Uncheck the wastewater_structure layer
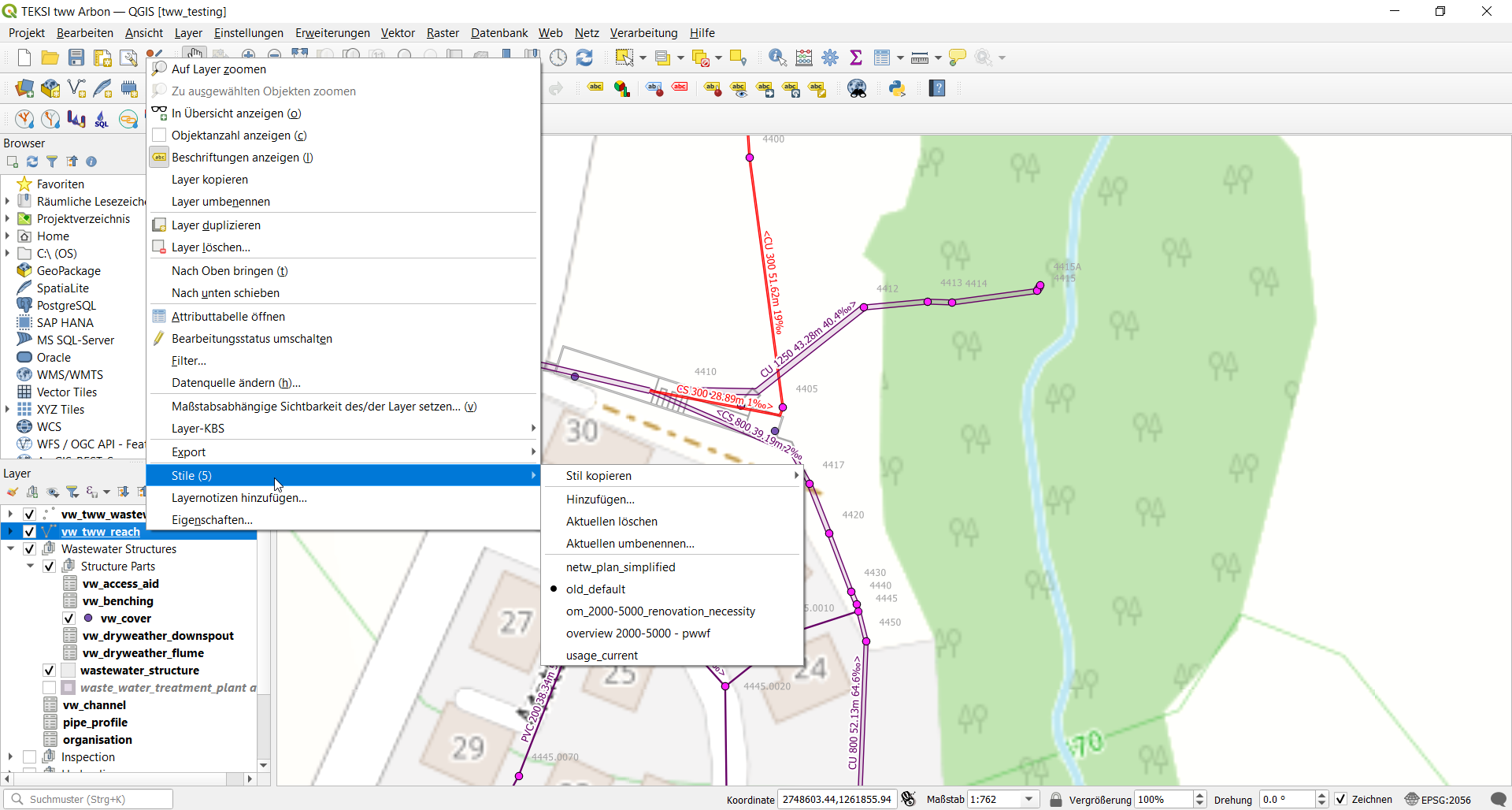The height and width of the screenshot is (810, 1512). point(49,671)
